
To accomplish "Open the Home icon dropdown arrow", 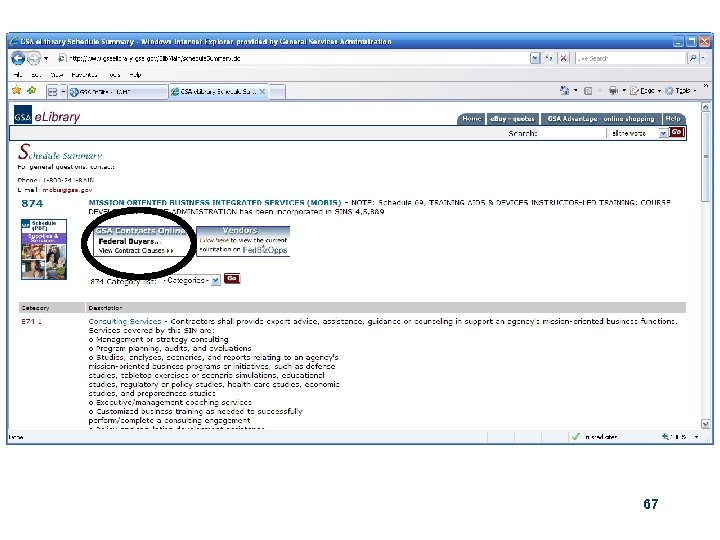I will [575, 90].
